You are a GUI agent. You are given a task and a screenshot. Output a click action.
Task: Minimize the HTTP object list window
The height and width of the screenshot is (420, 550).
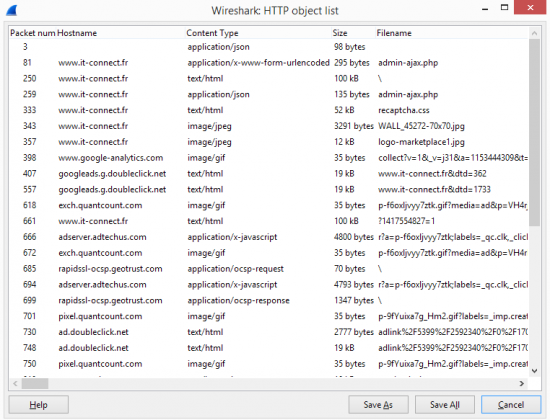pos(485,8)
